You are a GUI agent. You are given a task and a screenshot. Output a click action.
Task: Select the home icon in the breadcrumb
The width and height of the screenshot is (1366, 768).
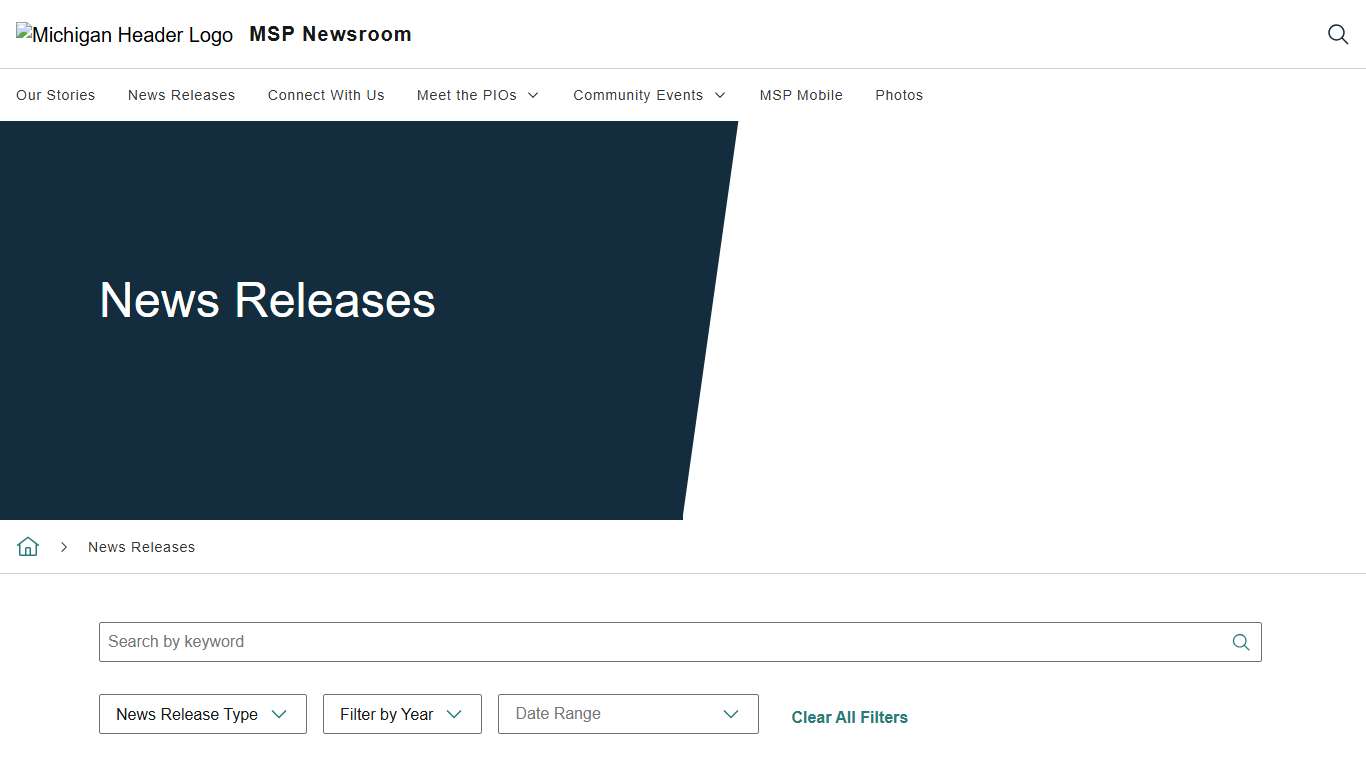point(28,546)
